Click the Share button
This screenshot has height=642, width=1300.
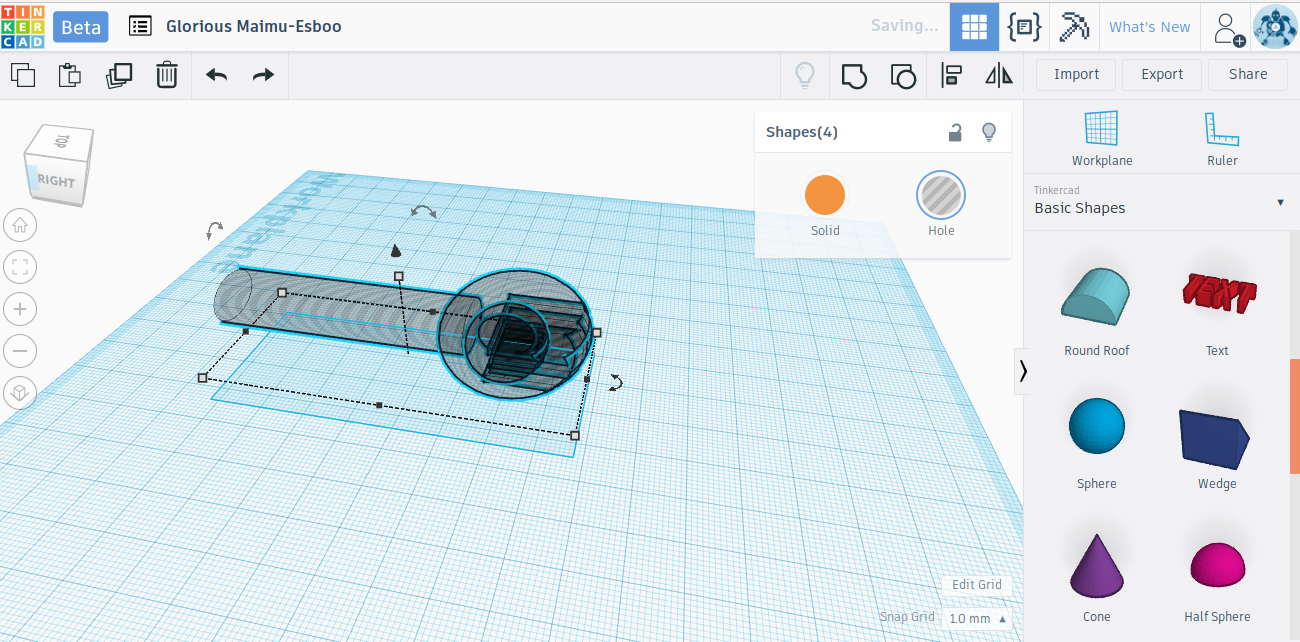pyautogui.click(x=1248, y=74)
